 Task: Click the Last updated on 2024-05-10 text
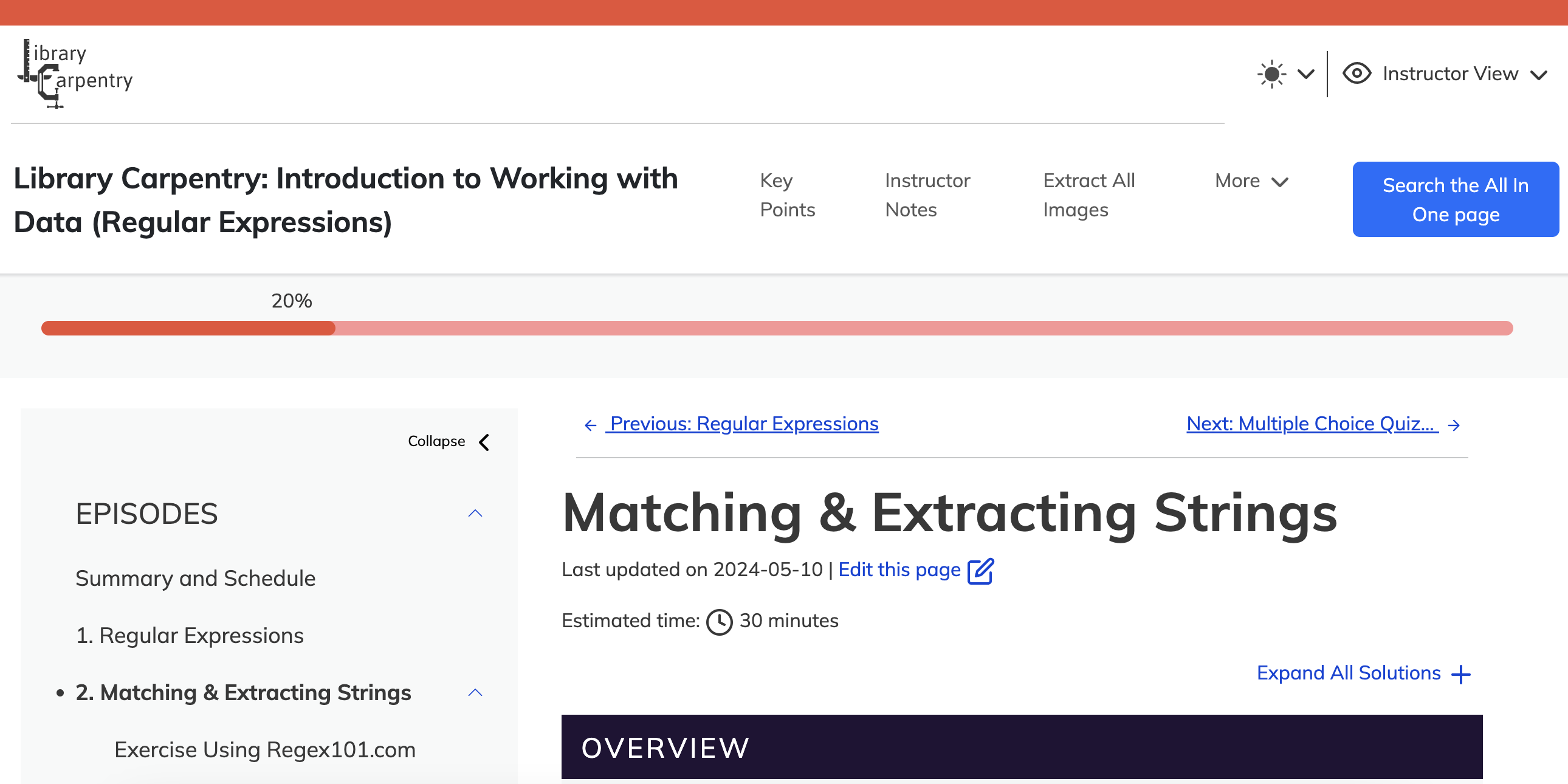click(692, 569)
